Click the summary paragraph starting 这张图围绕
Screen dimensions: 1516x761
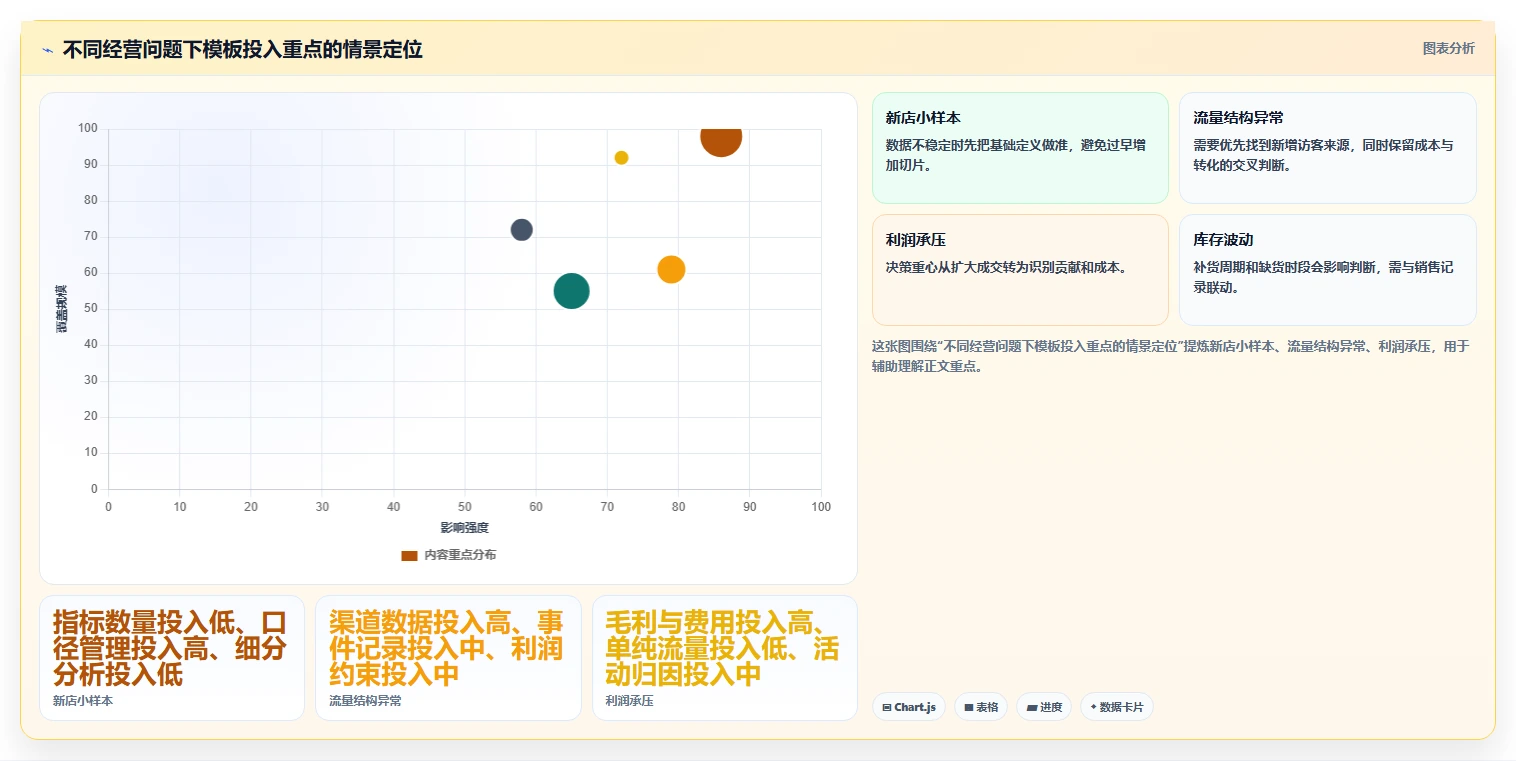point(1170,356)
